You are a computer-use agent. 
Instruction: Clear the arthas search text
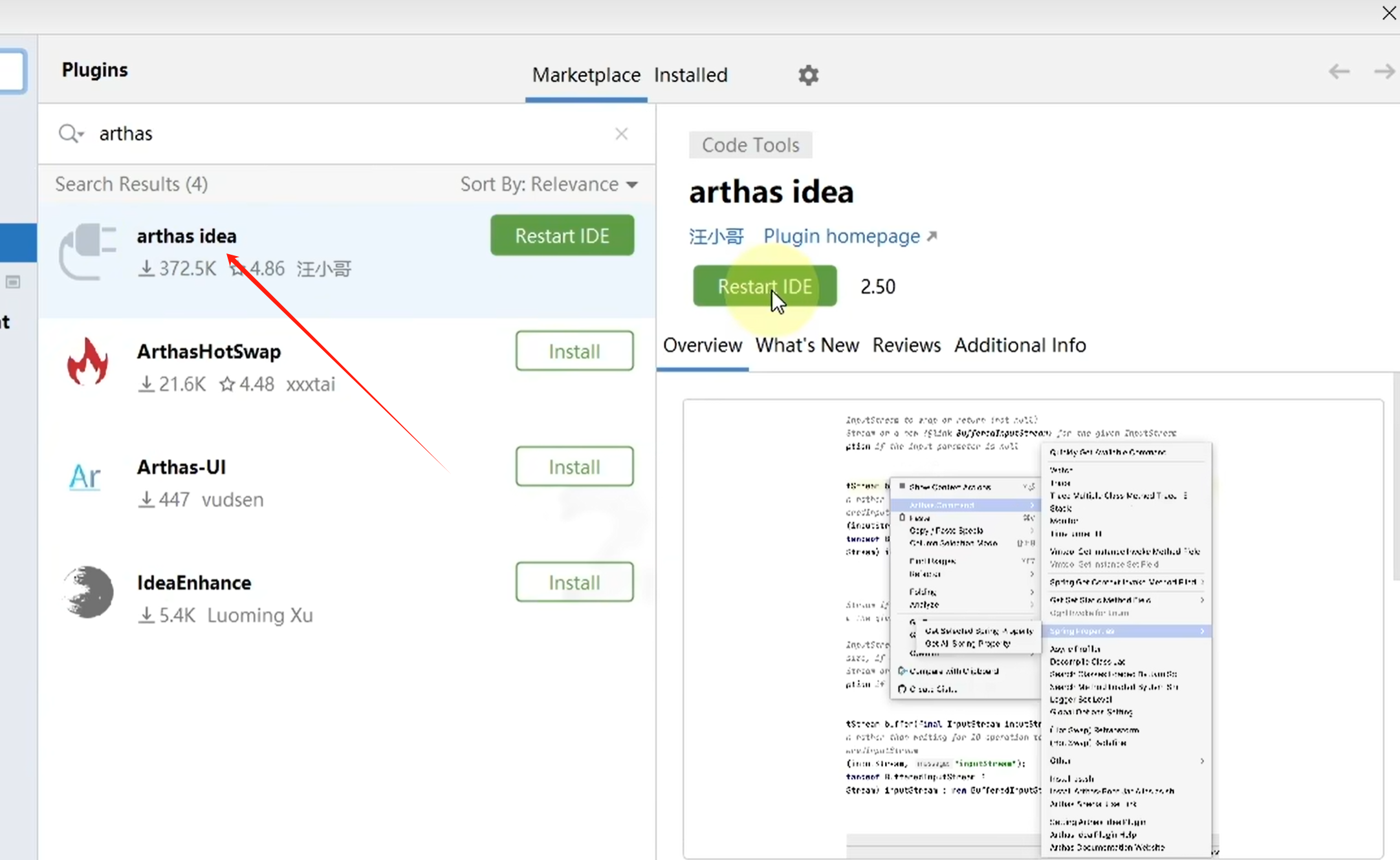[621, 134]
